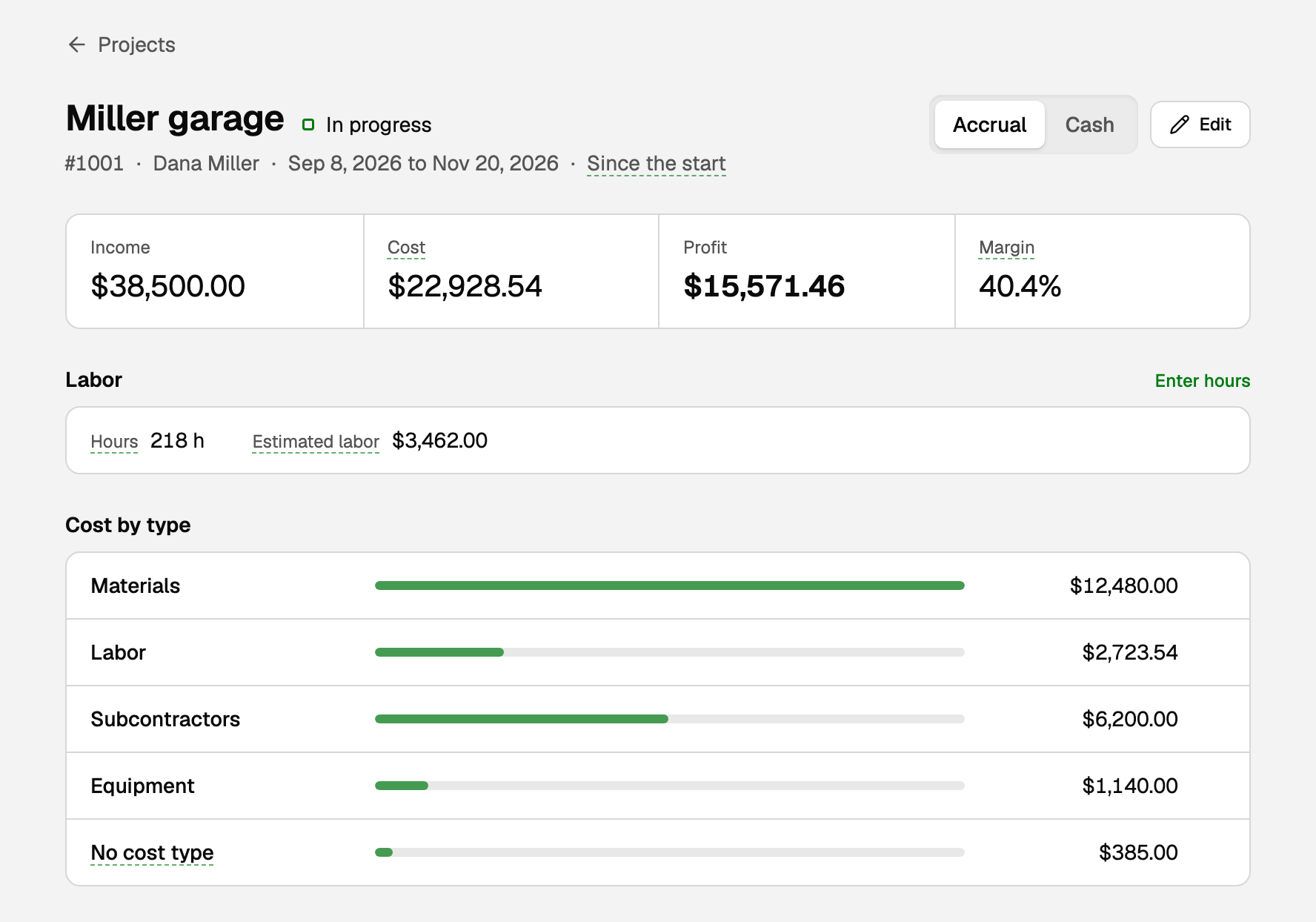Click the Cost label for details

coord(406,248)
